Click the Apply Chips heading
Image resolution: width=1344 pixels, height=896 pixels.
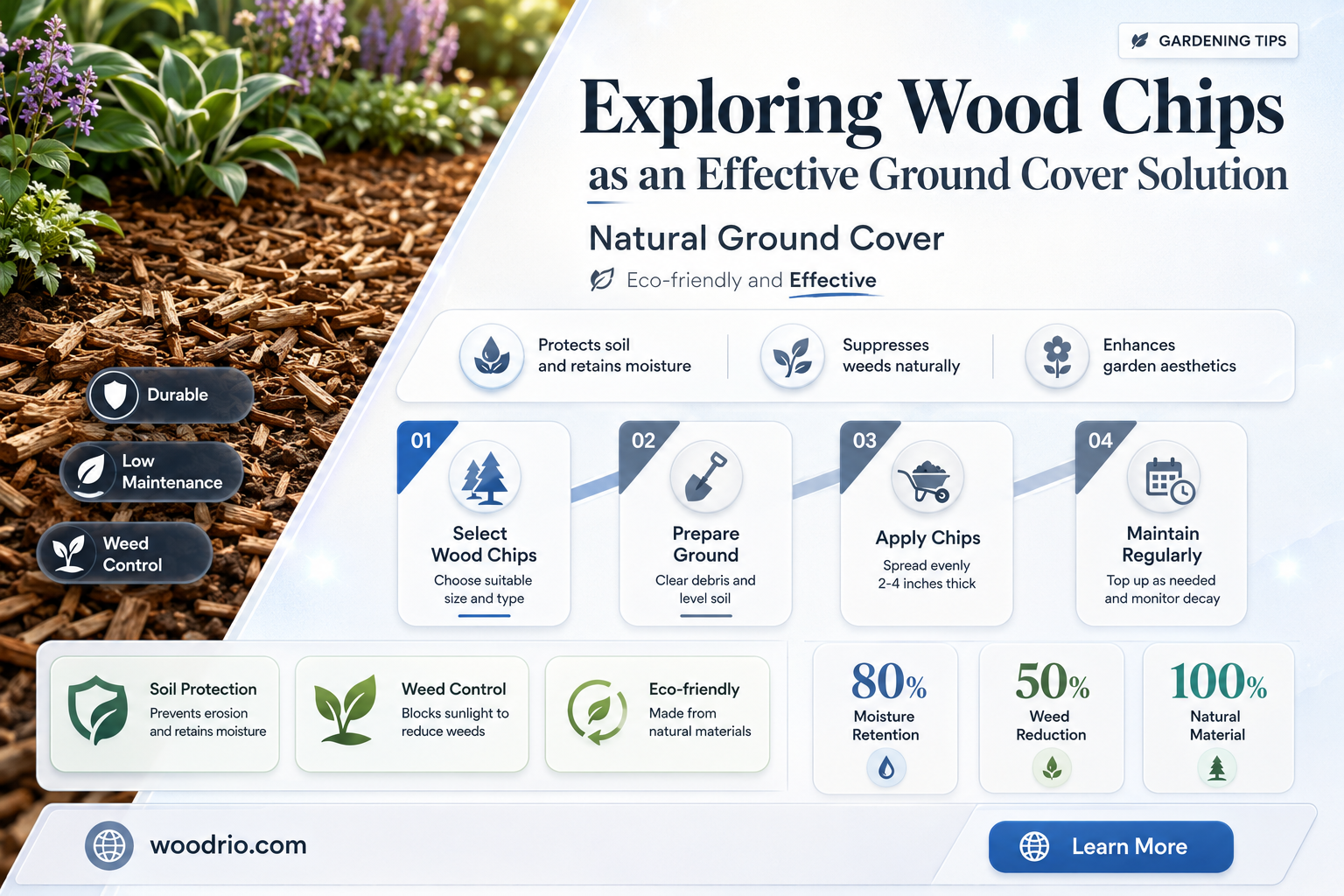927,538
